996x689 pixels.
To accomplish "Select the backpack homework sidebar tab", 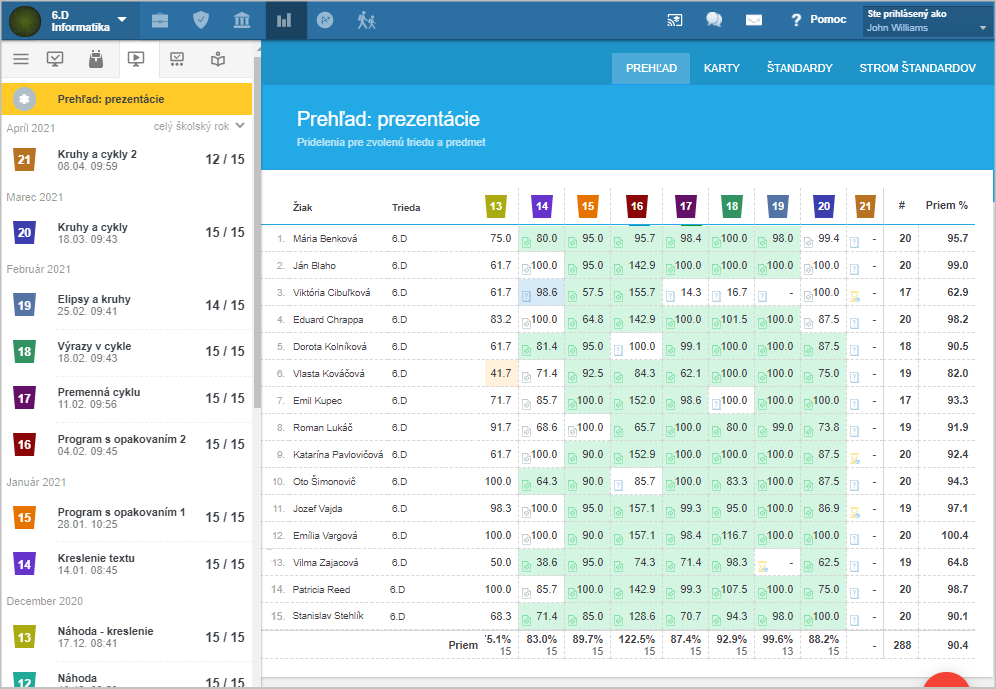I will click(x=96, y=59).
